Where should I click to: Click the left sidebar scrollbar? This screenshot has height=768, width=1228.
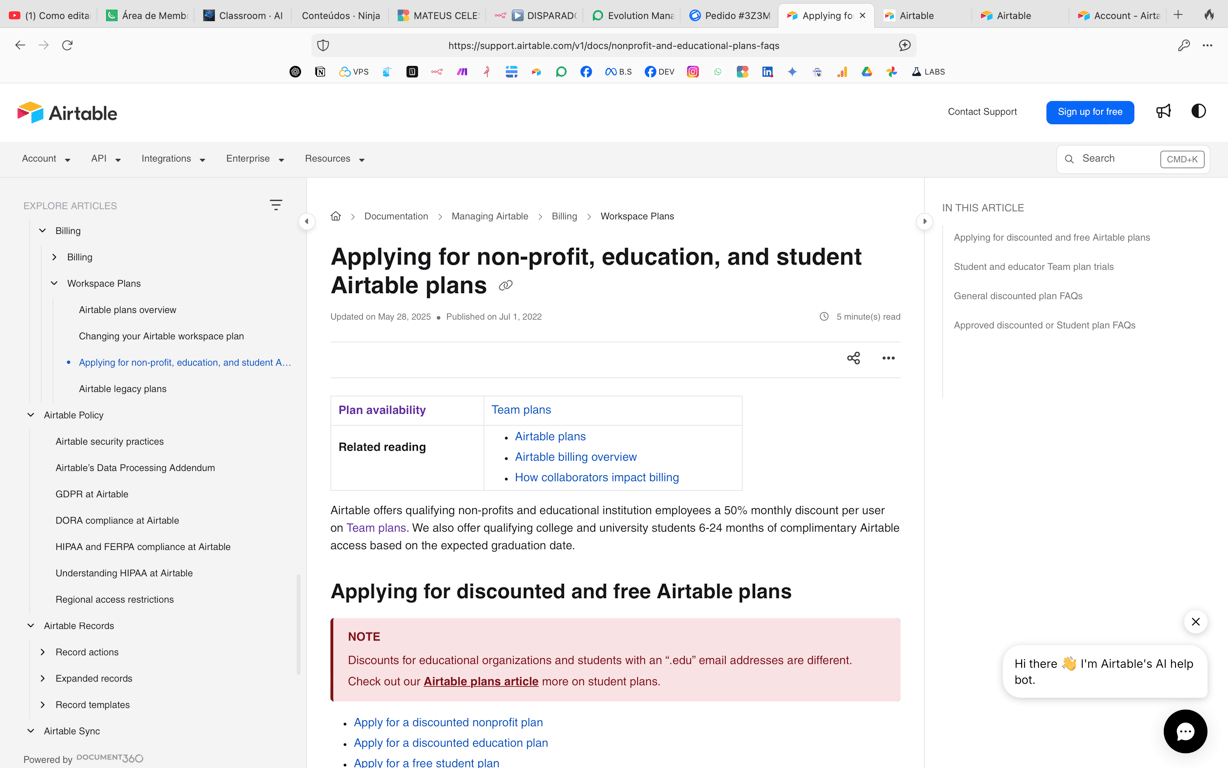coord(298,625)
